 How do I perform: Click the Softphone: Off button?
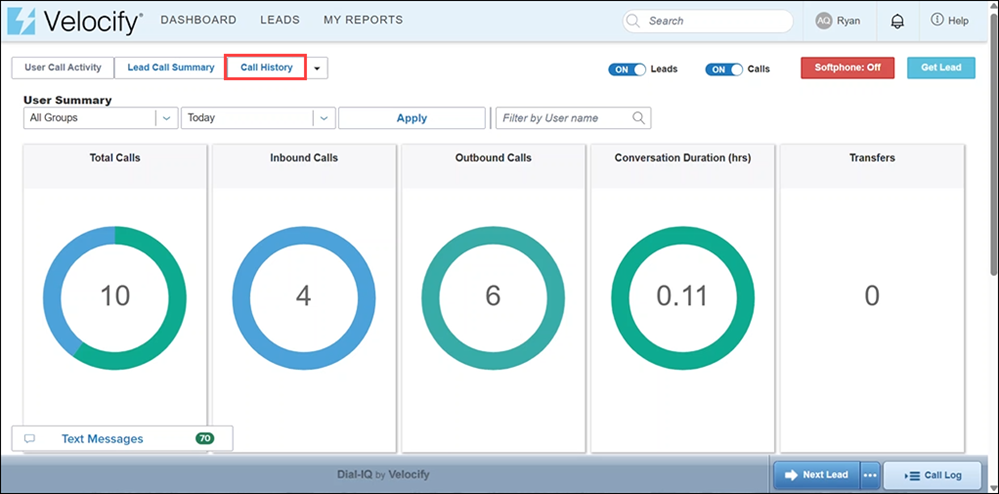847,68
